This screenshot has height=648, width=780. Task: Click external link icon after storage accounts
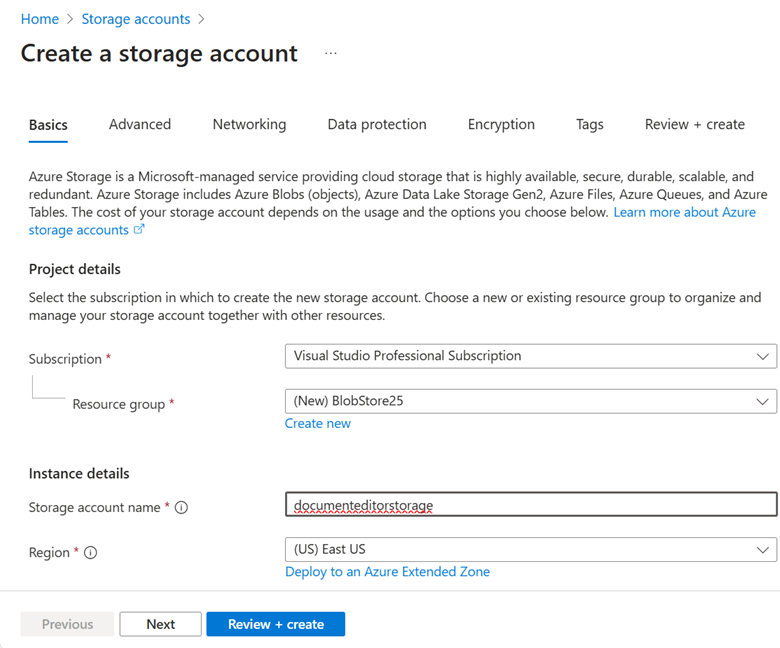pos(139,230)
